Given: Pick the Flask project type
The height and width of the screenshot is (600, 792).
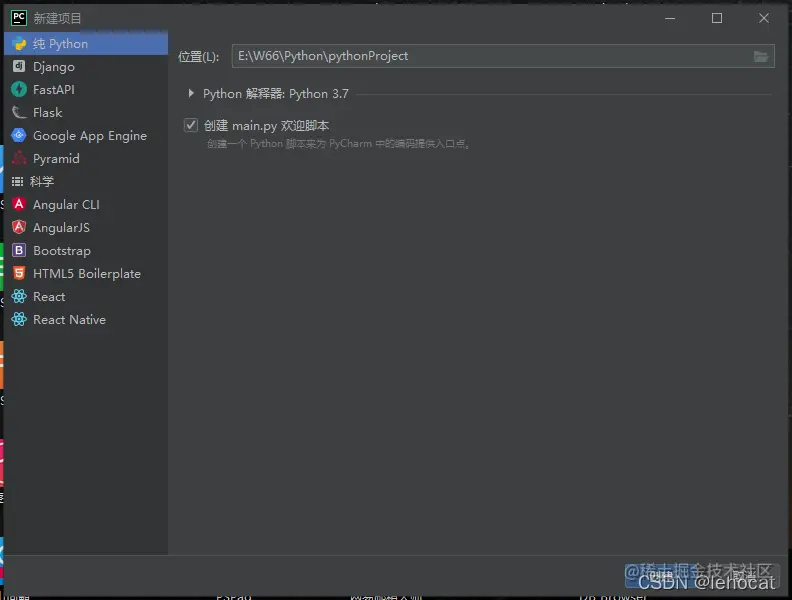Looking at the screenshot, I should [x=86, y=113].
